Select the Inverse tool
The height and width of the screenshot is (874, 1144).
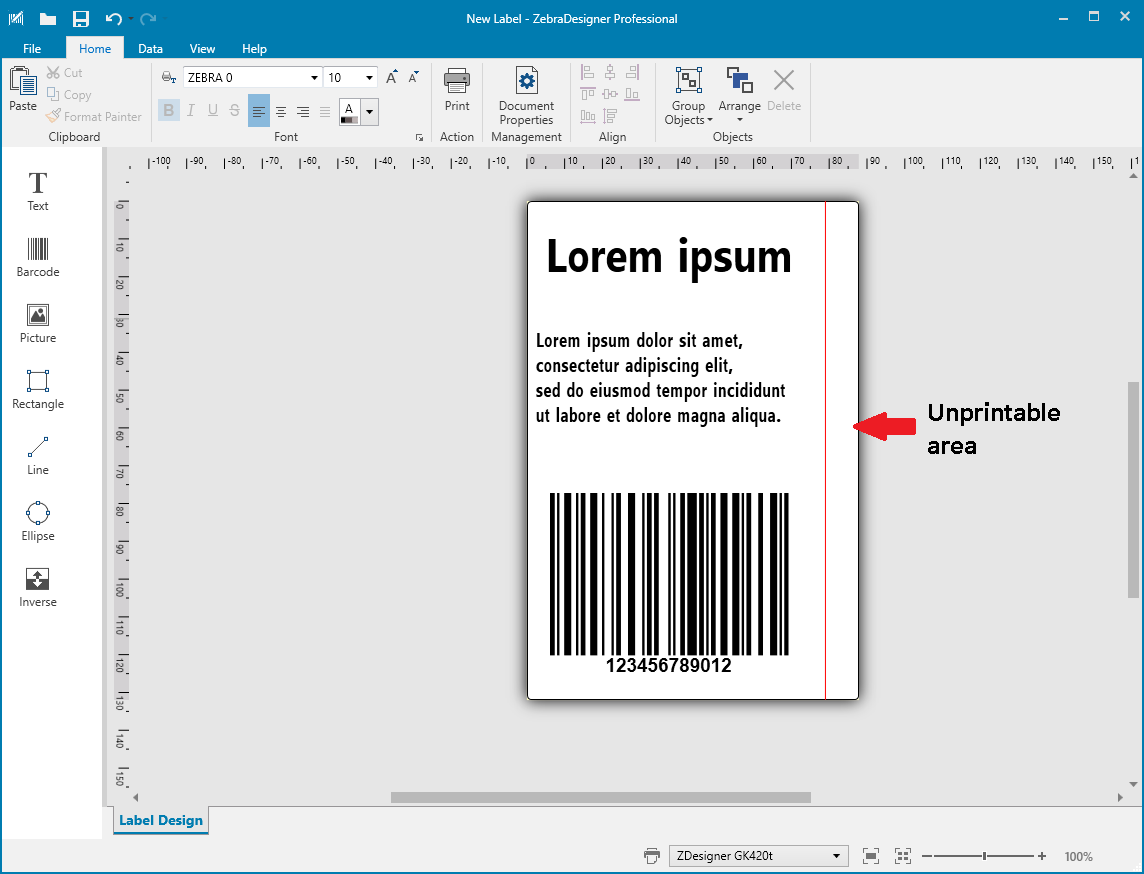(37, 584)
